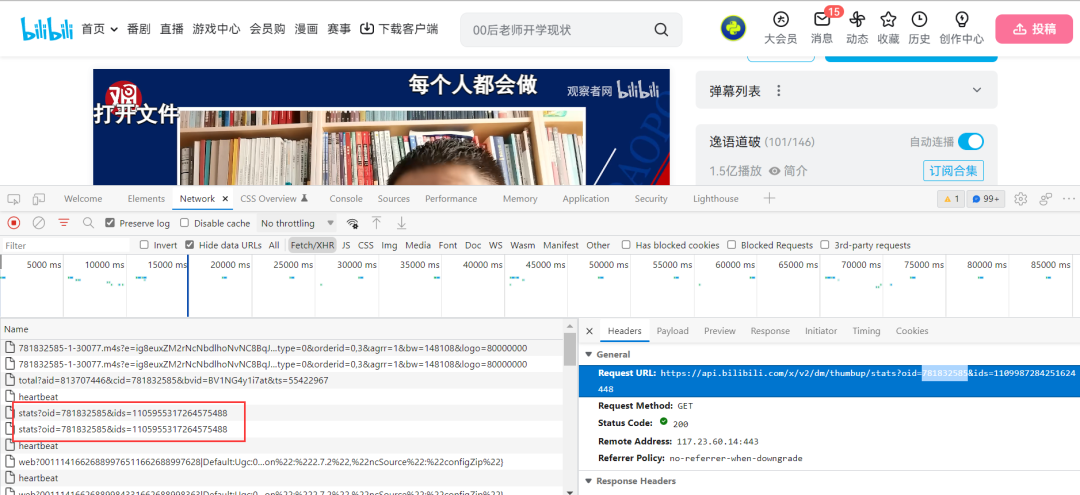1080x495 pixels.
Task: Switch to the Elements tab
Action: pyautogui.click(x=146, y=198)
